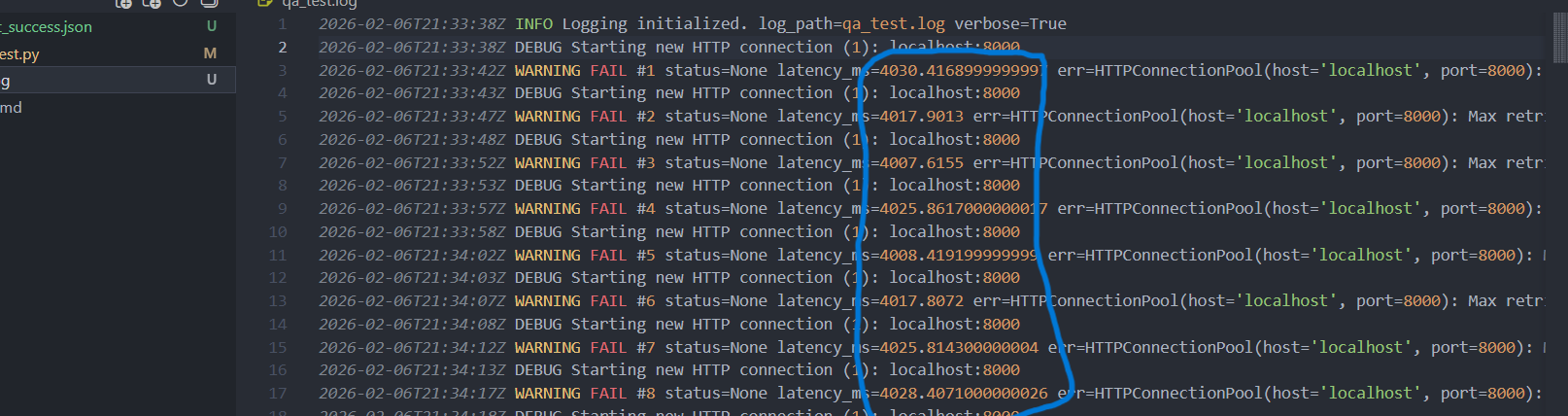Screen dimensions: 1568x416
Task: Click line number 2 in the gutter
Action: point(283,47)
